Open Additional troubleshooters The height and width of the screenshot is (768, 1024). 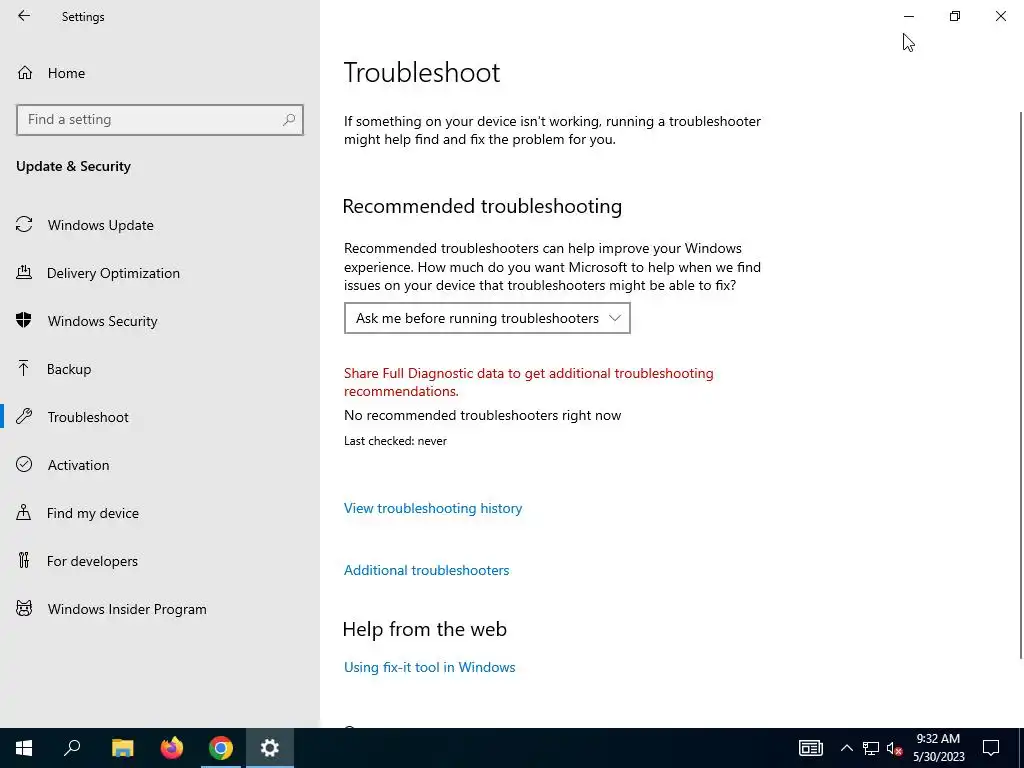(426, 570)
